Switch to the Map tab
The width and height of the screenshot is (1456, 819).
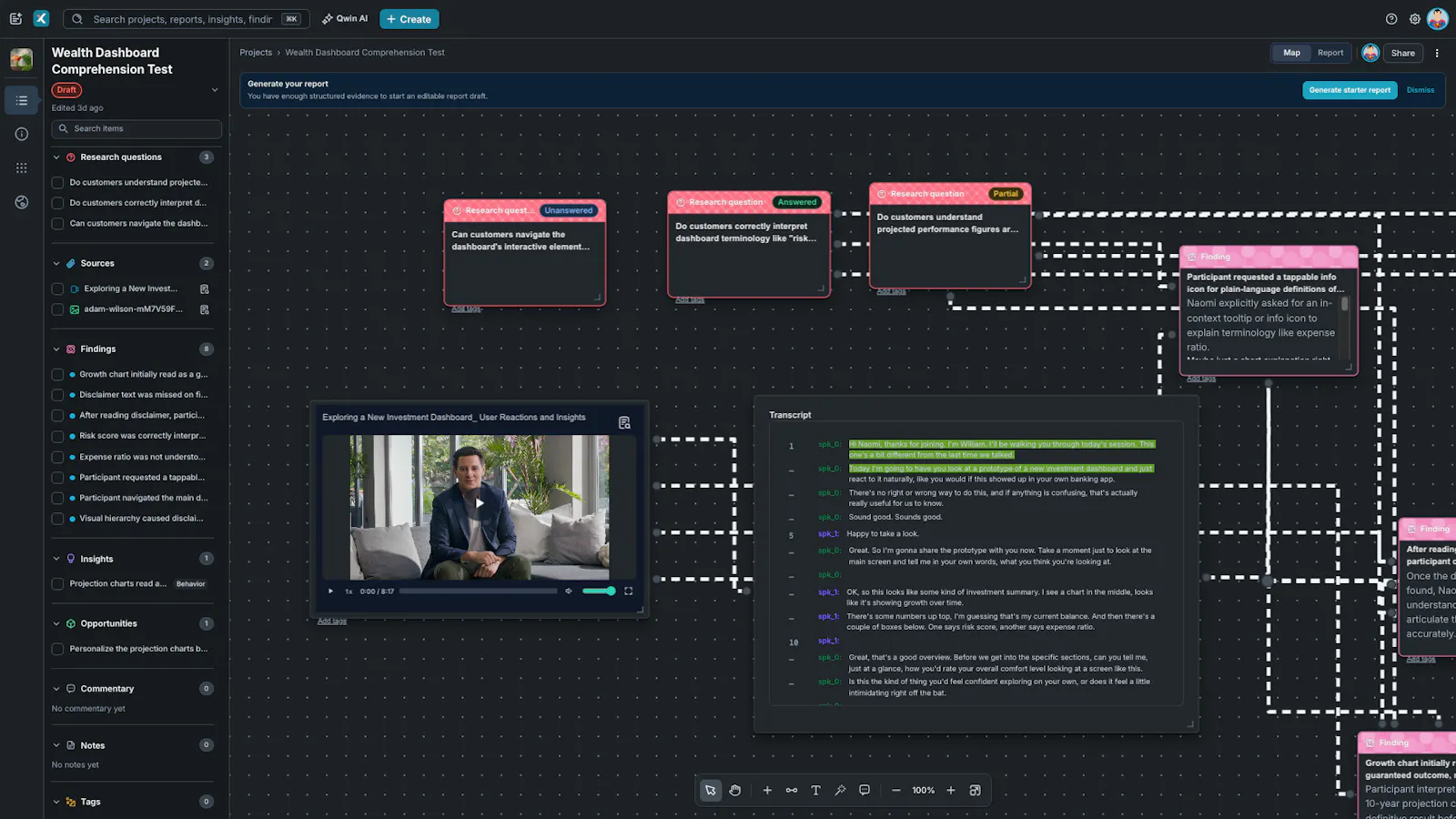coord(1291,53)
